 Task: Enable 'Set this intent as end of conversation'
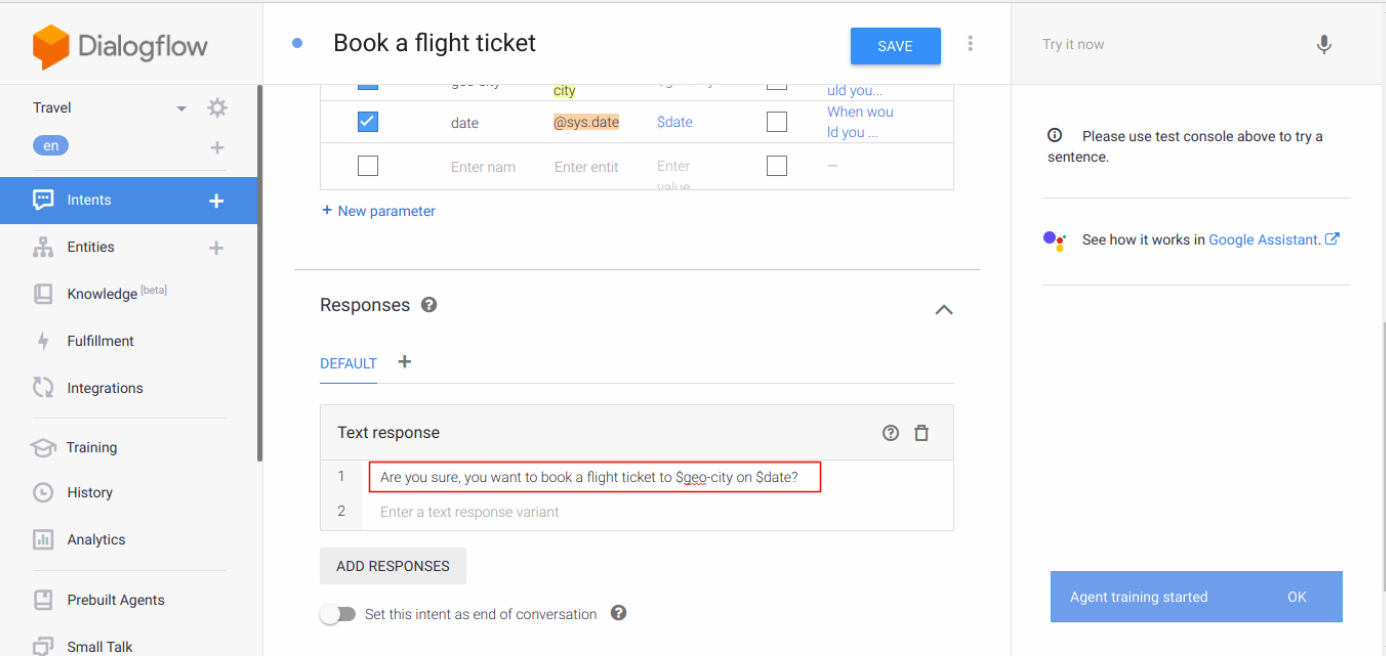point(338,614)
